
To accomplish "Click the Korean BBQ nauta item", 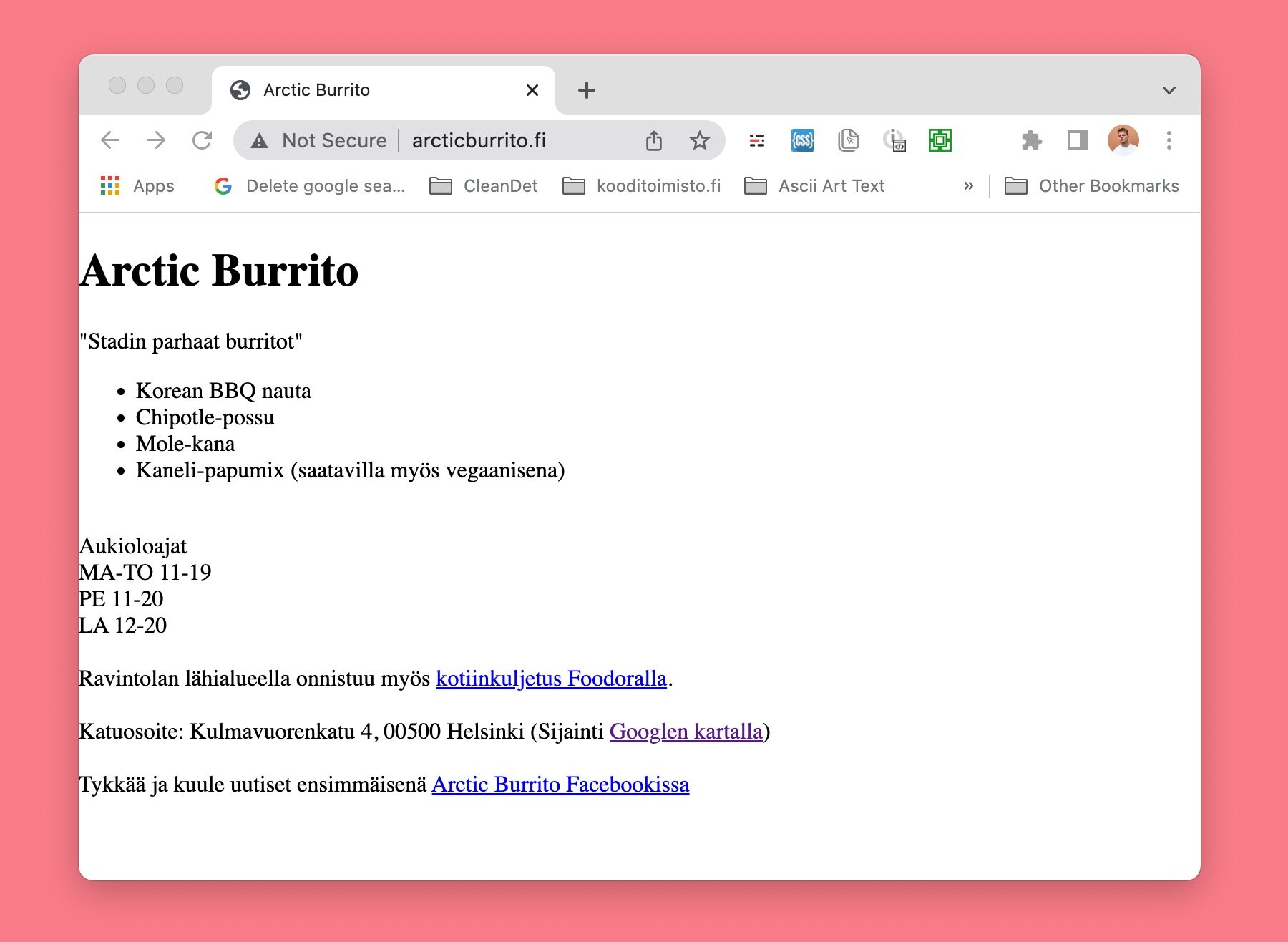I will pos(223,391).
